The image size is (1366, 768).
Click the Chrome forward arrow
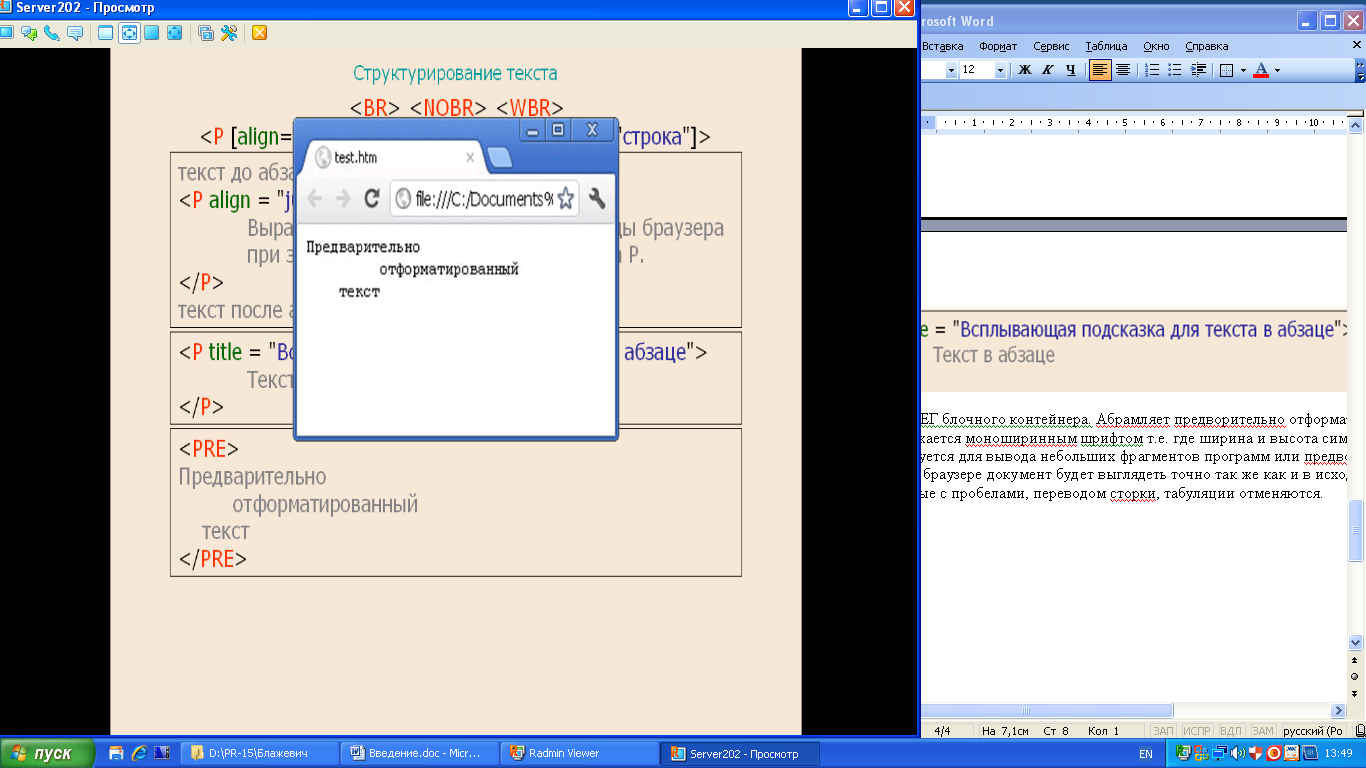343,198
